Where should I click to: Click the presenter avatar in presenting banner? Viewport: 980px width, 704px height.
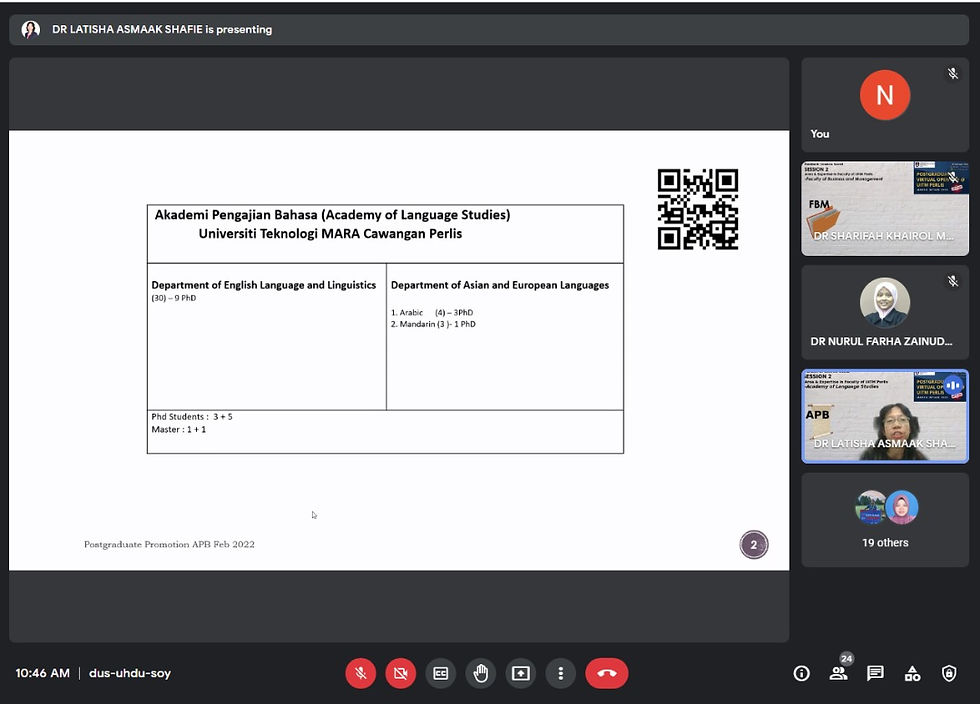click(x=31, y=29)
